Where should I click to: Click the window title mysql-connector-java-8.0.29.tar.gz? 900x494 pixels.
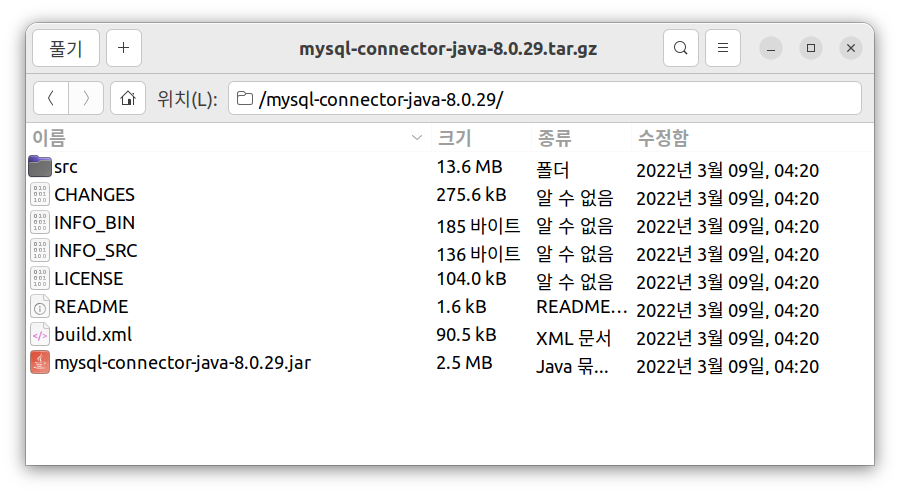click(448, 49)
